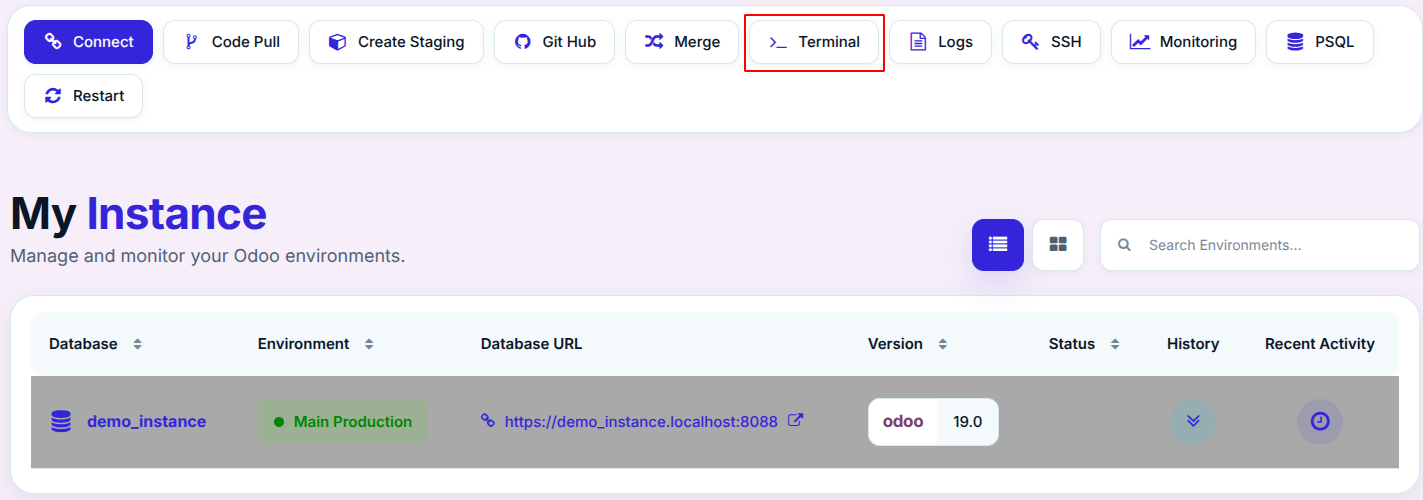This screenshot has width=1423, height=500.
Task: Click the History column header
Action: coord(1193,344)
